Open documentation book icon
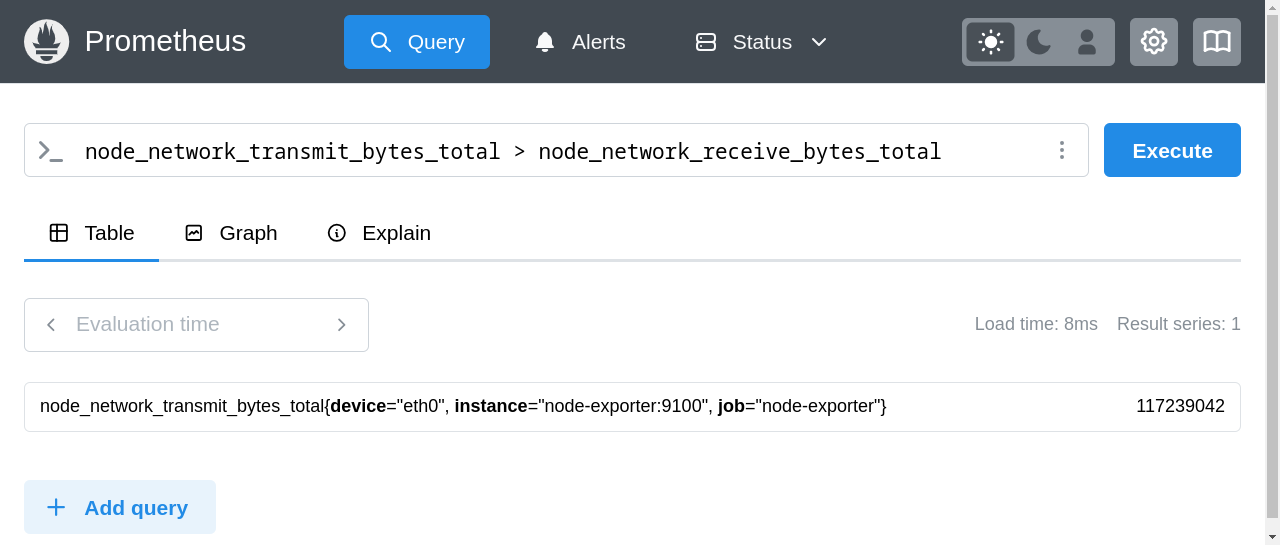Screen dimensions: 1280x545 coord(1217,42)
